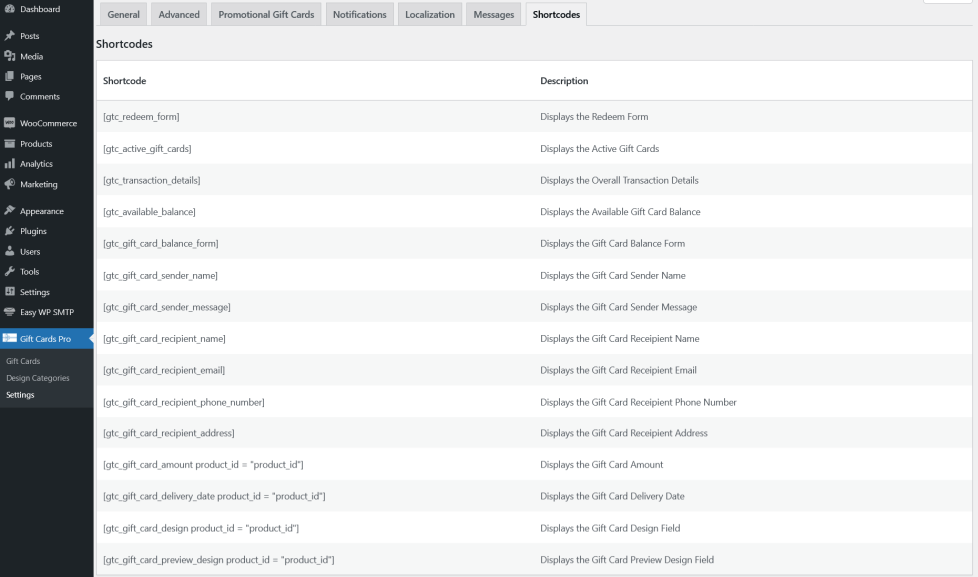Image resolution: width=978 pixels, height=577 pixels.
Task: Open the Advanced tab
Action: pyautogui.click(x=179, y=14)
